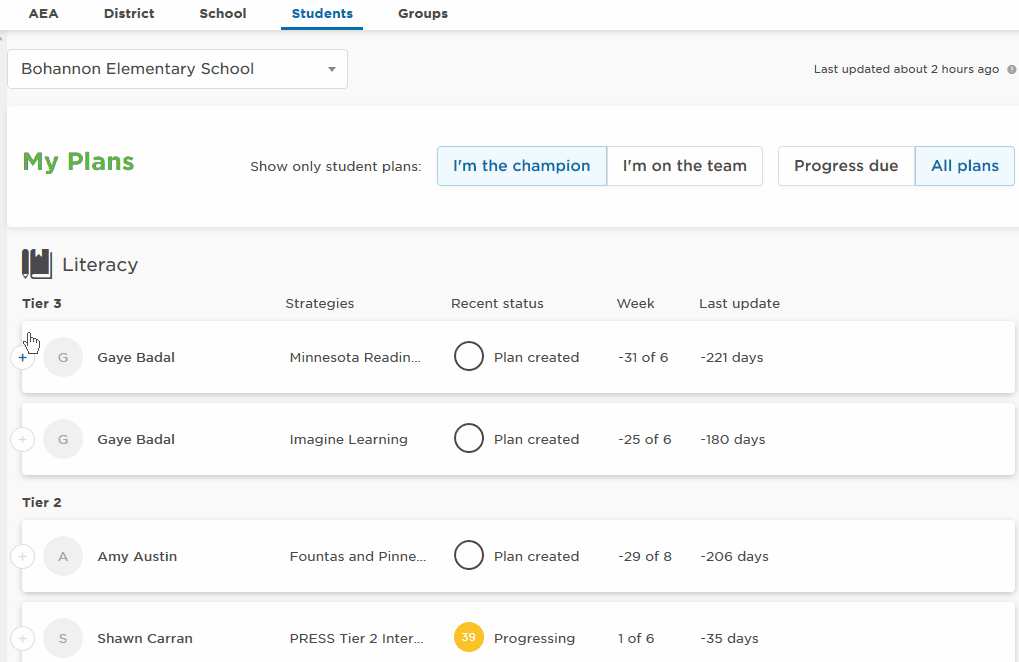Click the Imagine Learning strategy text
Screen dimensions: 1019x662
[x=348, y=439]
